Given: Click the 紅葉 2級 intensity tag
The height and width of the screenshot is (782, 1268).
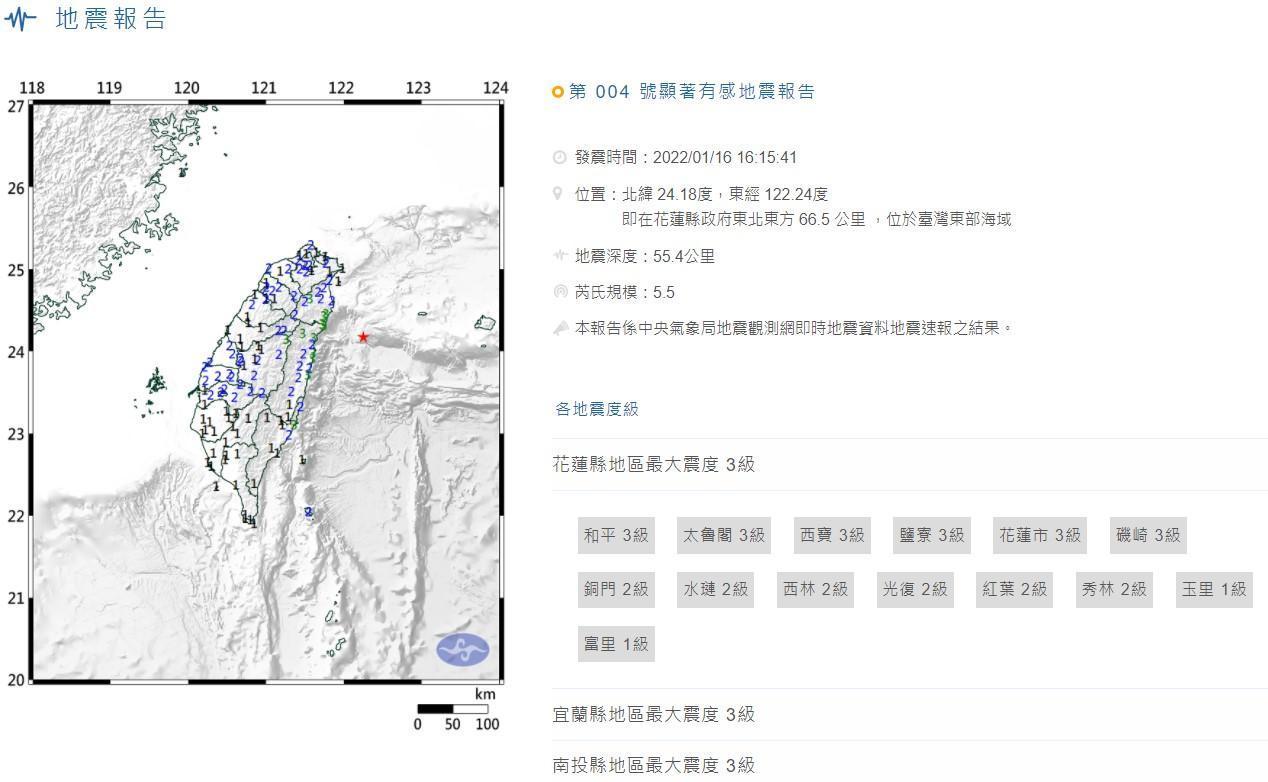Looking at the screenshot, I should [x=1014, y=589].
